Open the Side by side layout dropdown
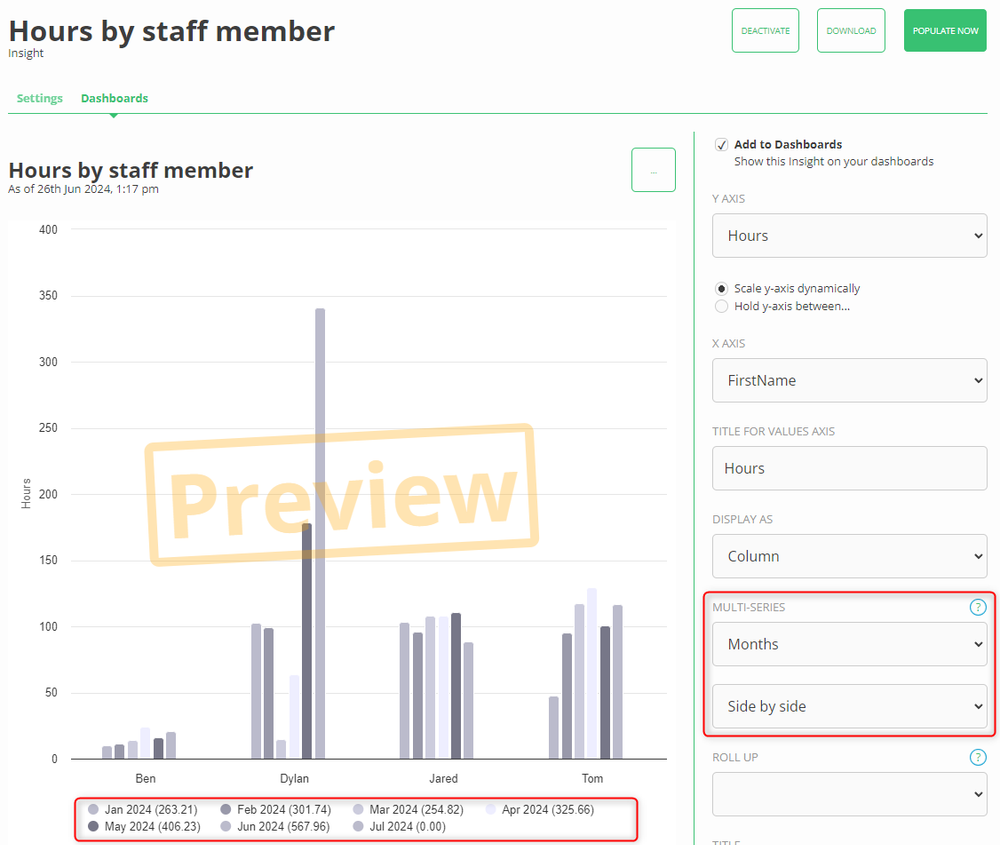This screenshot has height=845, width=1000. pyautogui.click(x=849, y=705)
